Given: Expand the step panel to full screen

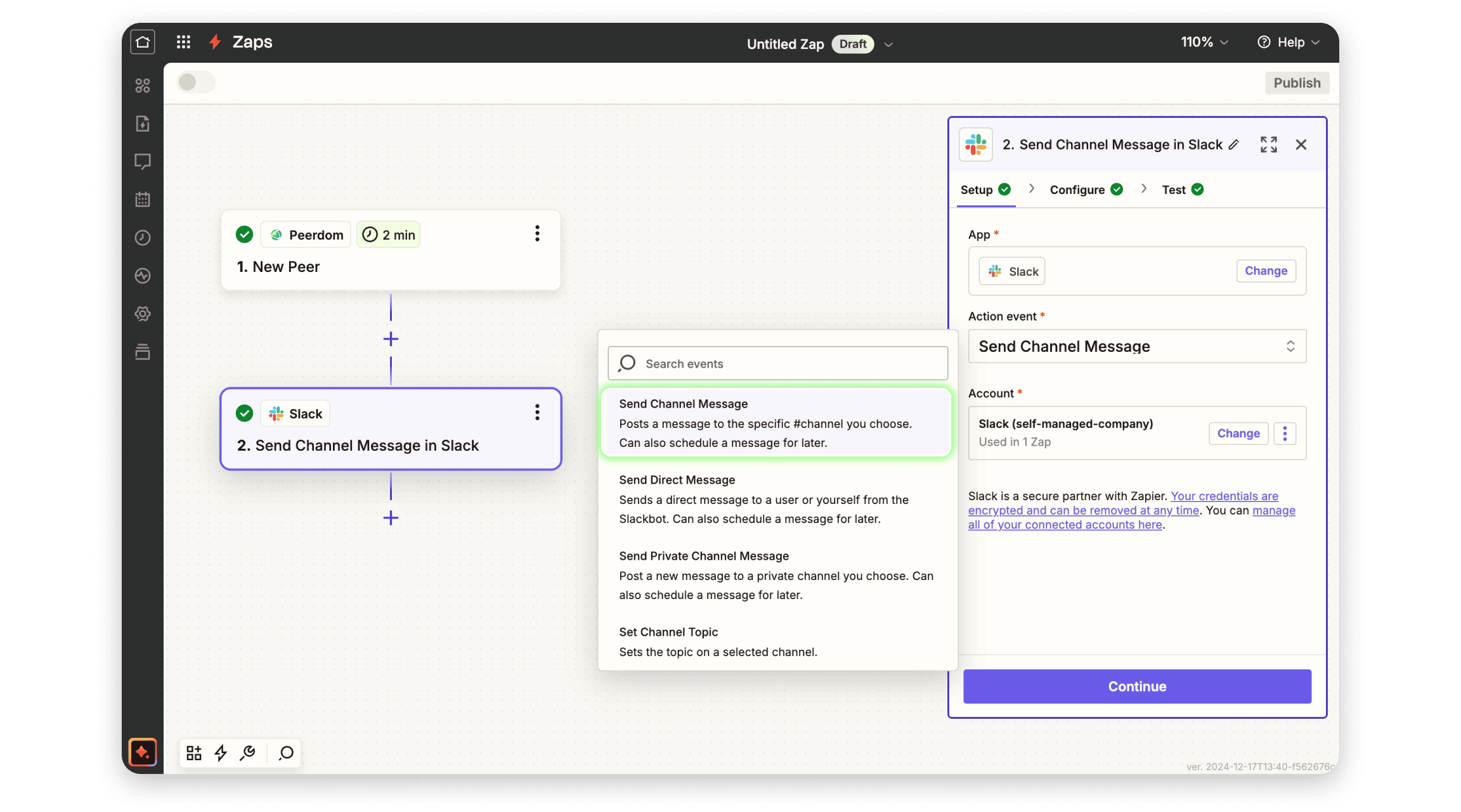Looking at the screenshot, I should [1268, 145].
